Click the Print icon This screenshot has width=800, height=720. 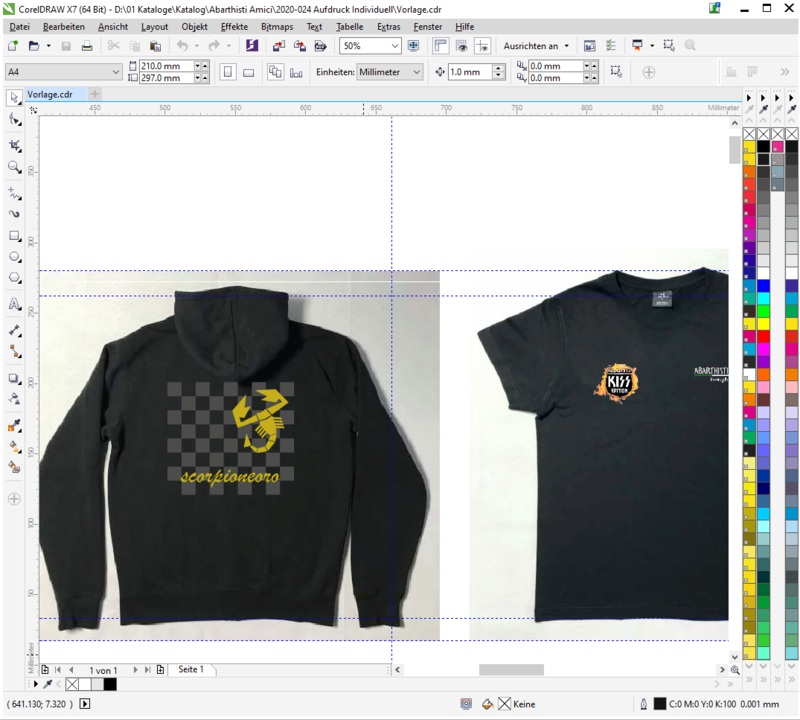click(87, 46)
